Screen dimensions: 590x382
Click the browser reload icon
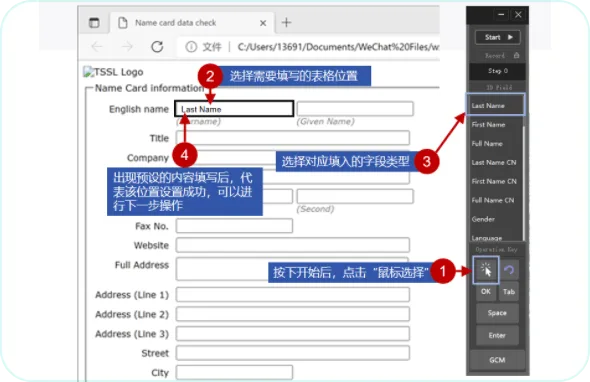157,47
